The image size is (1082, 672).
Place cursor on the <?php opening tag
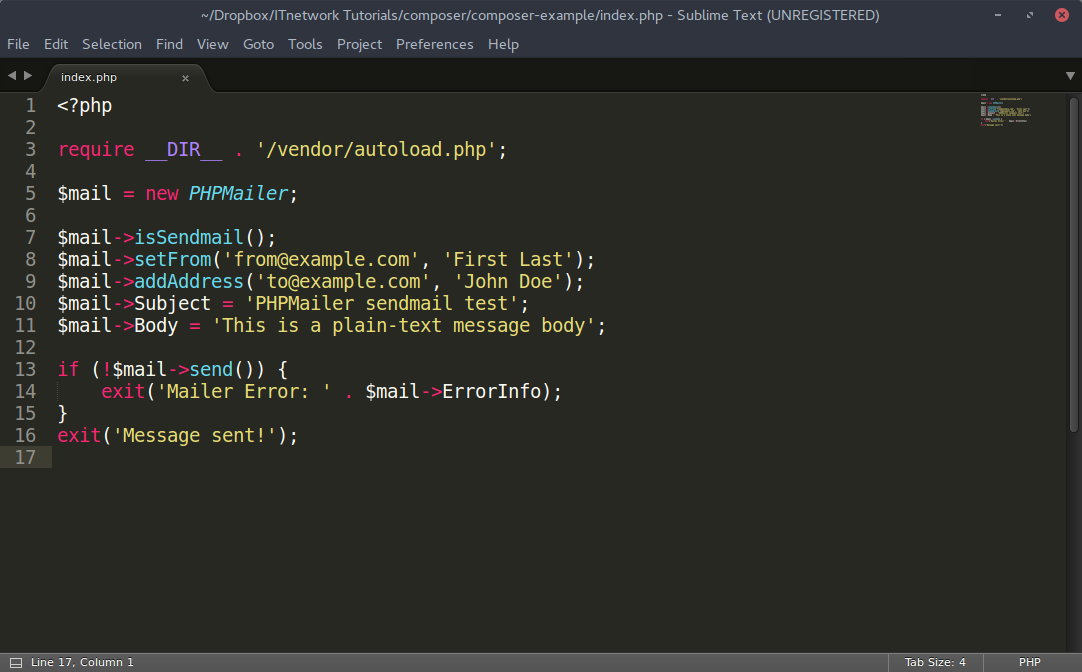(x=84, y=106)
